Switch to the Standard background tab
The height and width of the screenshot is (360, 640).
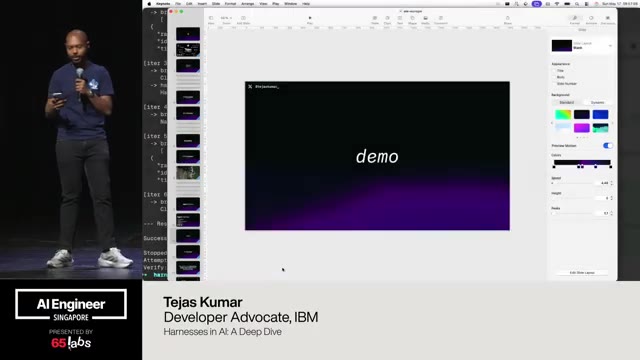pyautogui.click(x=567, y=102)
